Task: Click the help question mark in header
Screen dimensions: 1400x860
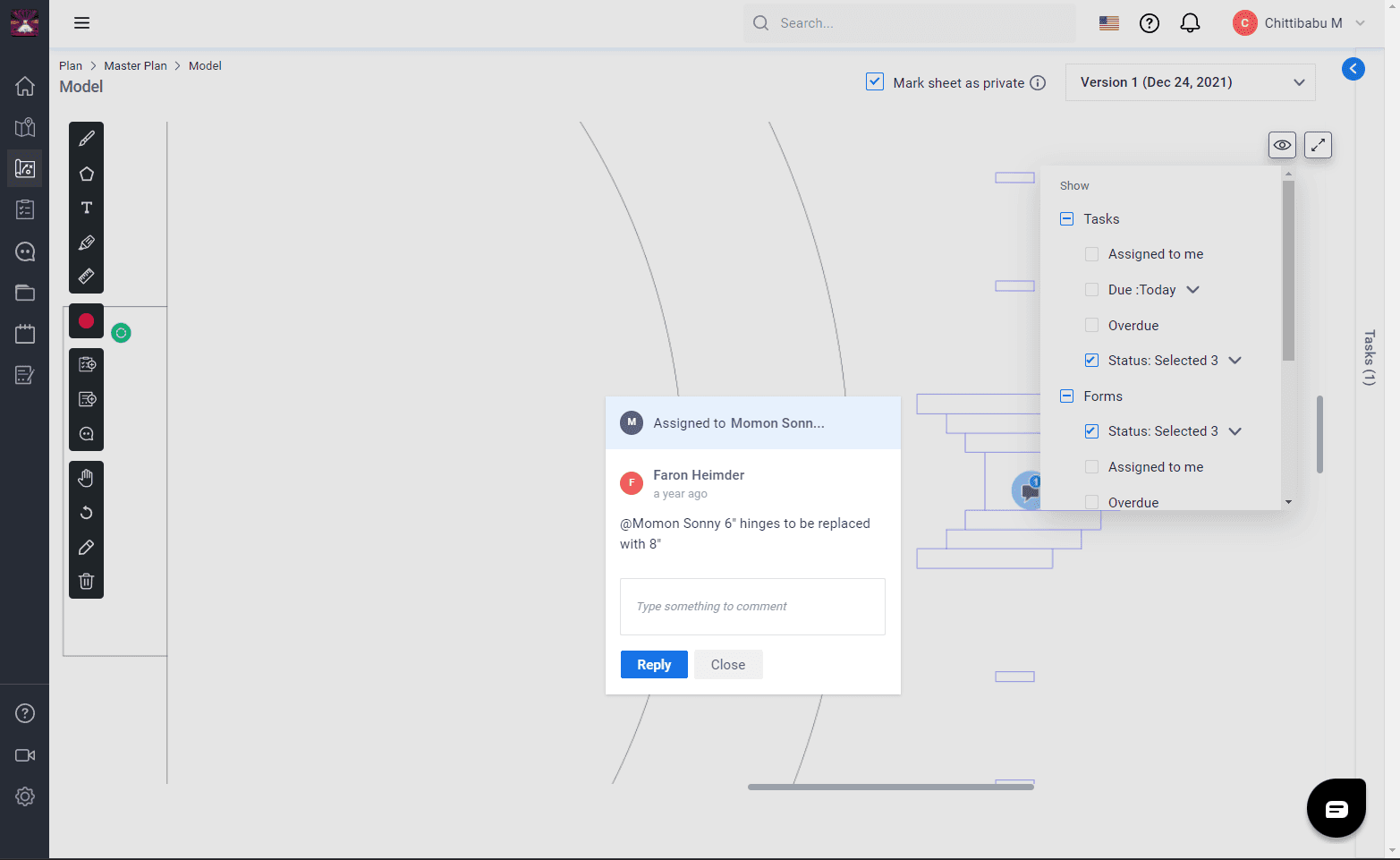Action: (x=1150, y=23)
